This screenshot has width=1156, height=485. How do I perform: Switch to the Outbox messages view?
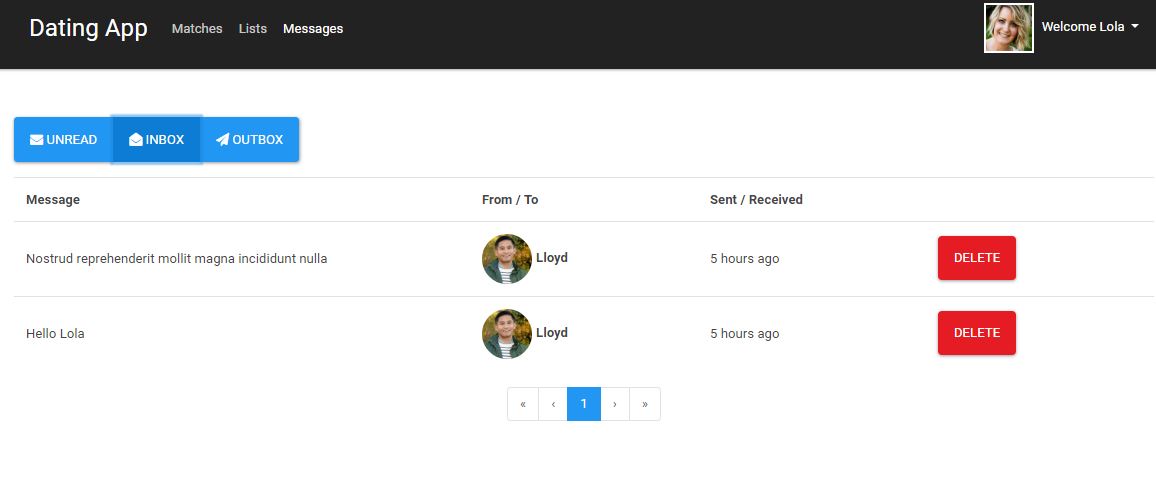249,139
